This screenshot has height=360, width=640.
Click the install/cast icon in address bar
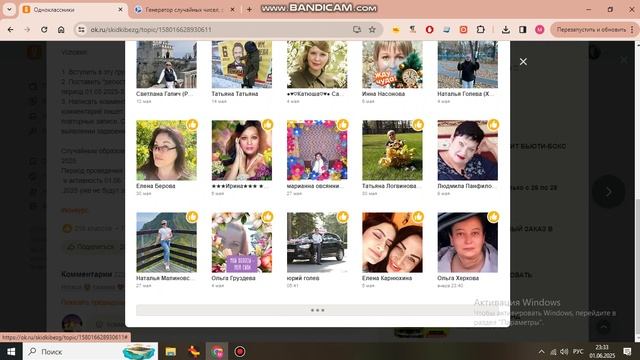(x=357, y=29)
